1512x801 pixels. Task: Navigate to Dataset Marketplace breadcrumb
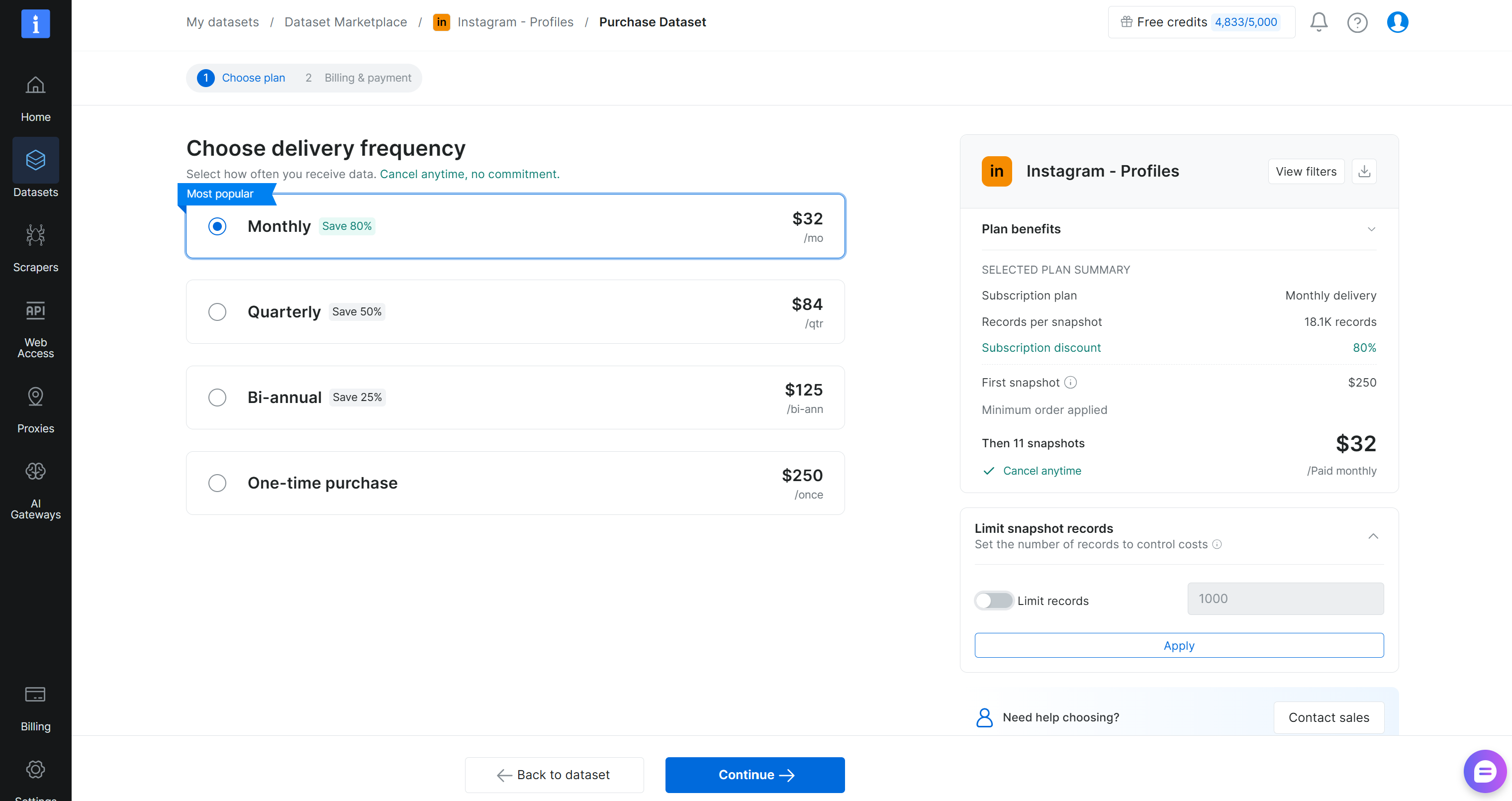(346, 22)
